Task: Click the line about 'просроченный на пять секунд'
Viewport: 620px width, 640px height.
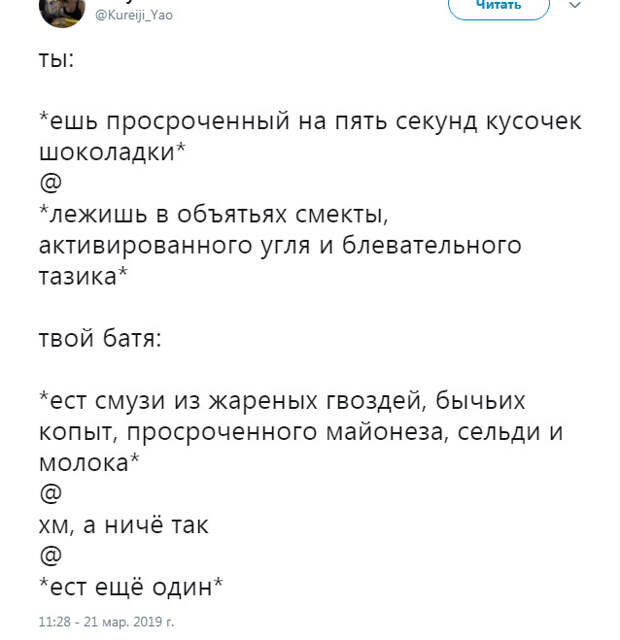Action: [310, 121]
